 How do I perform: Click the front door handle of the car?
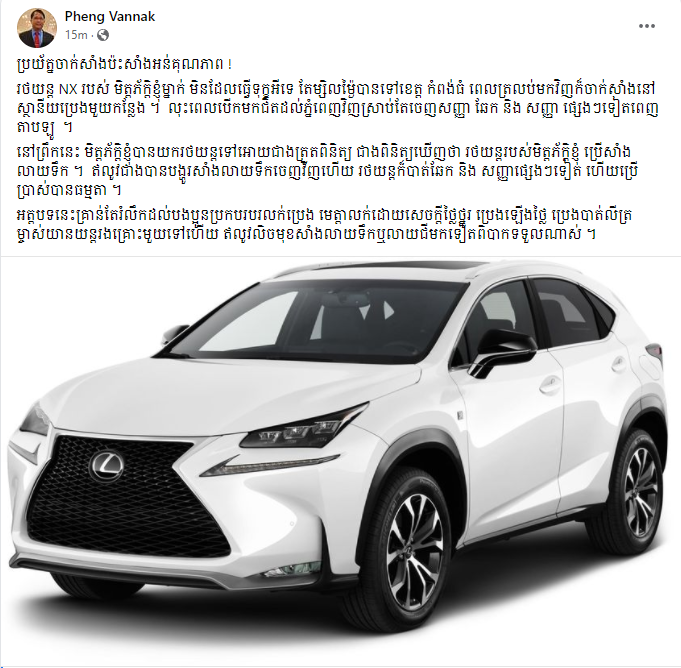click(549, 385)
